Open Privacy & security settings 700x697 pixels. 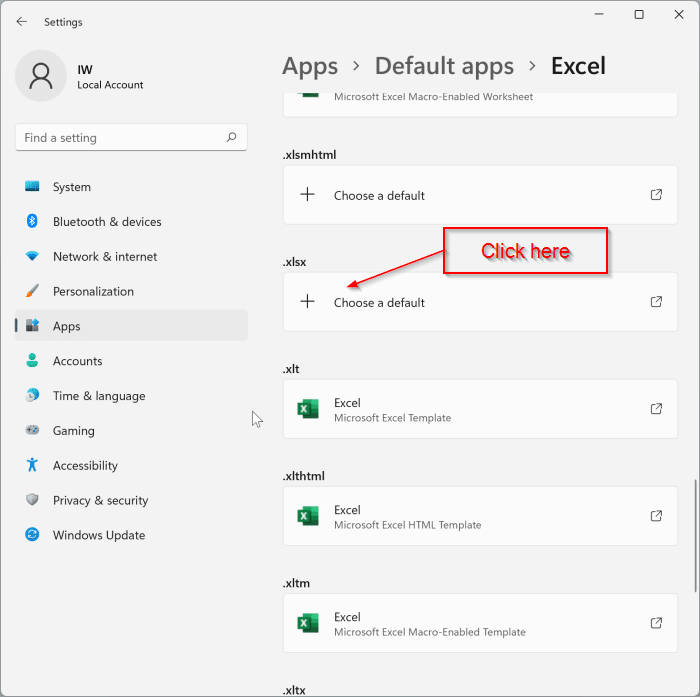point(131,500)
